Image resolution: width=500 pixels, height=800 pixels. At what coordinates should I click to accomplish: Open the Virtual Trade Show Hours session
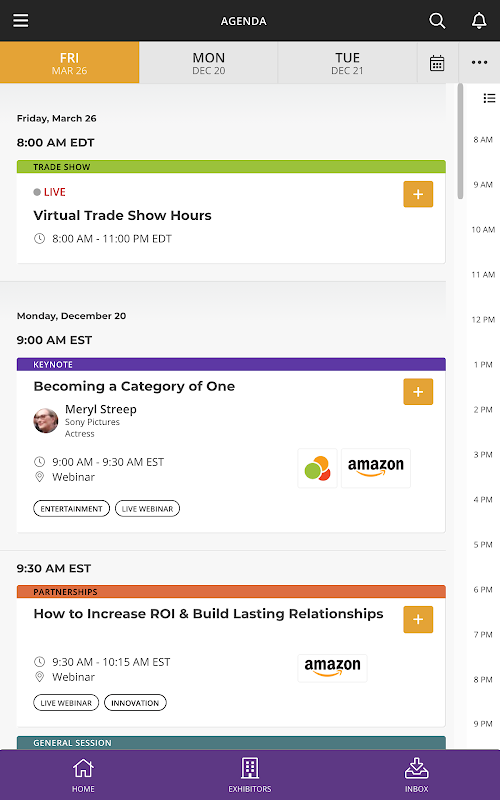point(122,215)
